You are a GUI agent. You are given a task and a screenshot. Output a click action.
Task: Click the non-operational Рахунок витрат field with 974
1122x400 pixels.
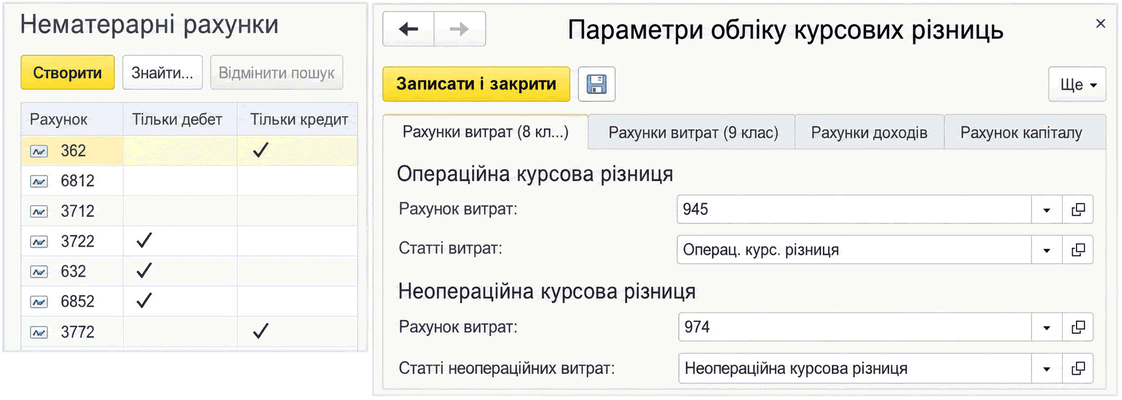(854, 327)
